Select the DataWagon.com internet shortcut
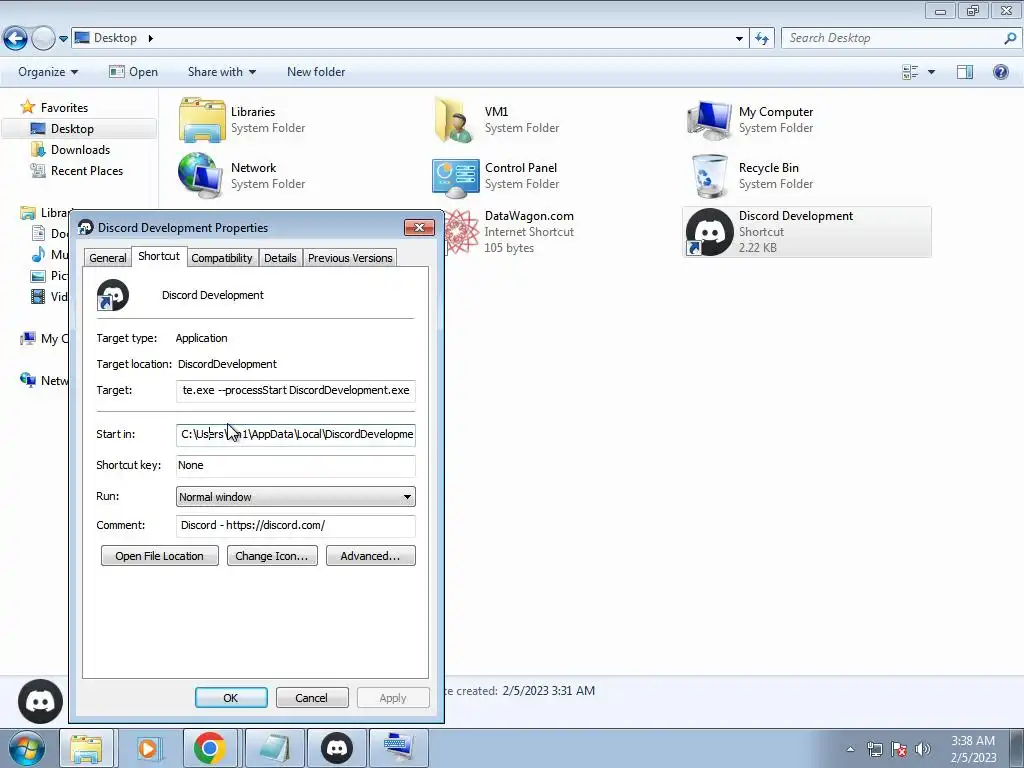This screenshot has width=1024, height=768. (529, 232)
